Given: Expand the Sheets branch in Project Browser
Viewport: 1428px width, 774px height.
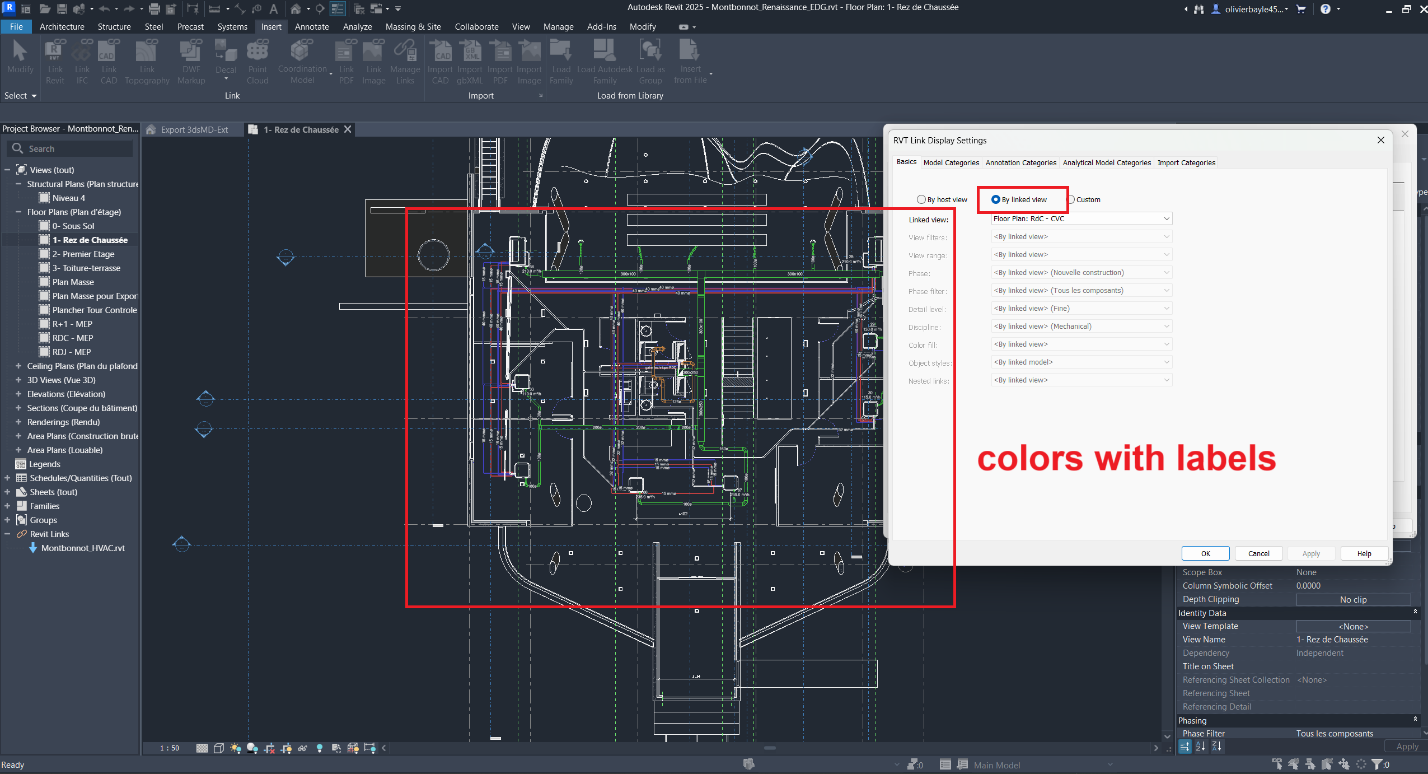Looking at the screenshot, I should coord(9,491).
